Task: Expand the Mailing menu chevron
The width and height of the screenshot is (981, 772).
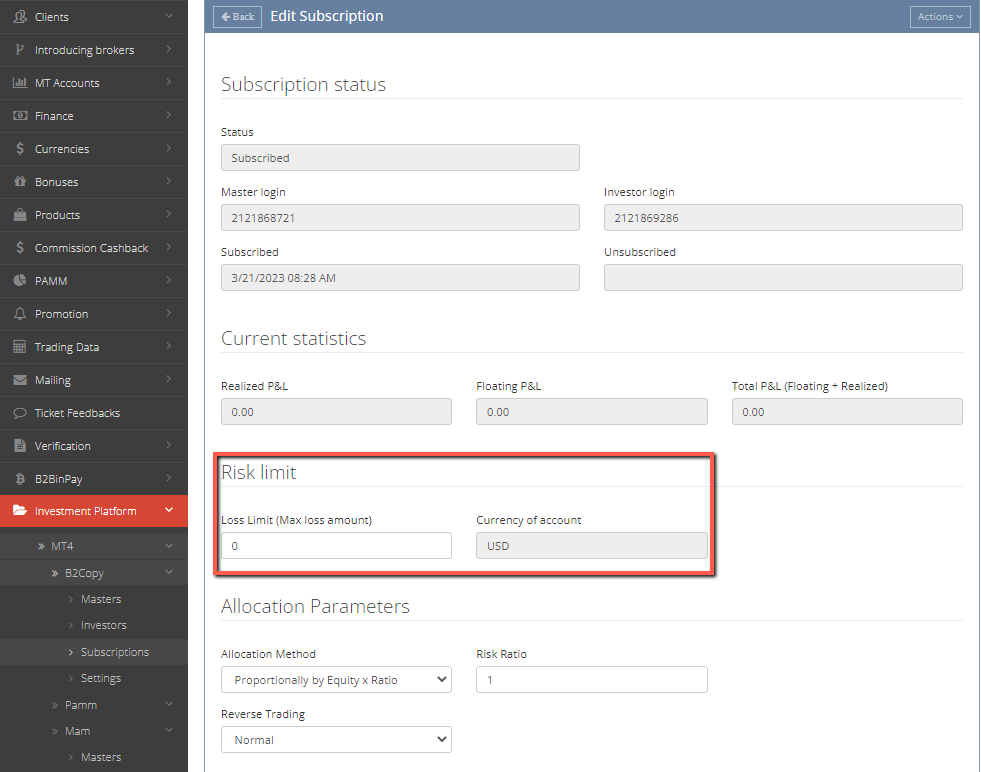Action: pyautogui.click(x=169, y=378)
